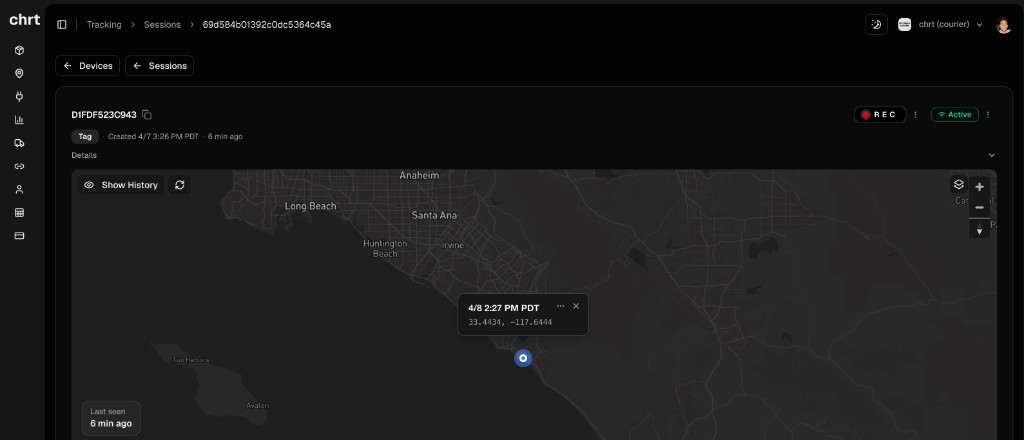
Task: Click the chrt logo
Action: click(x=24, y=20)
